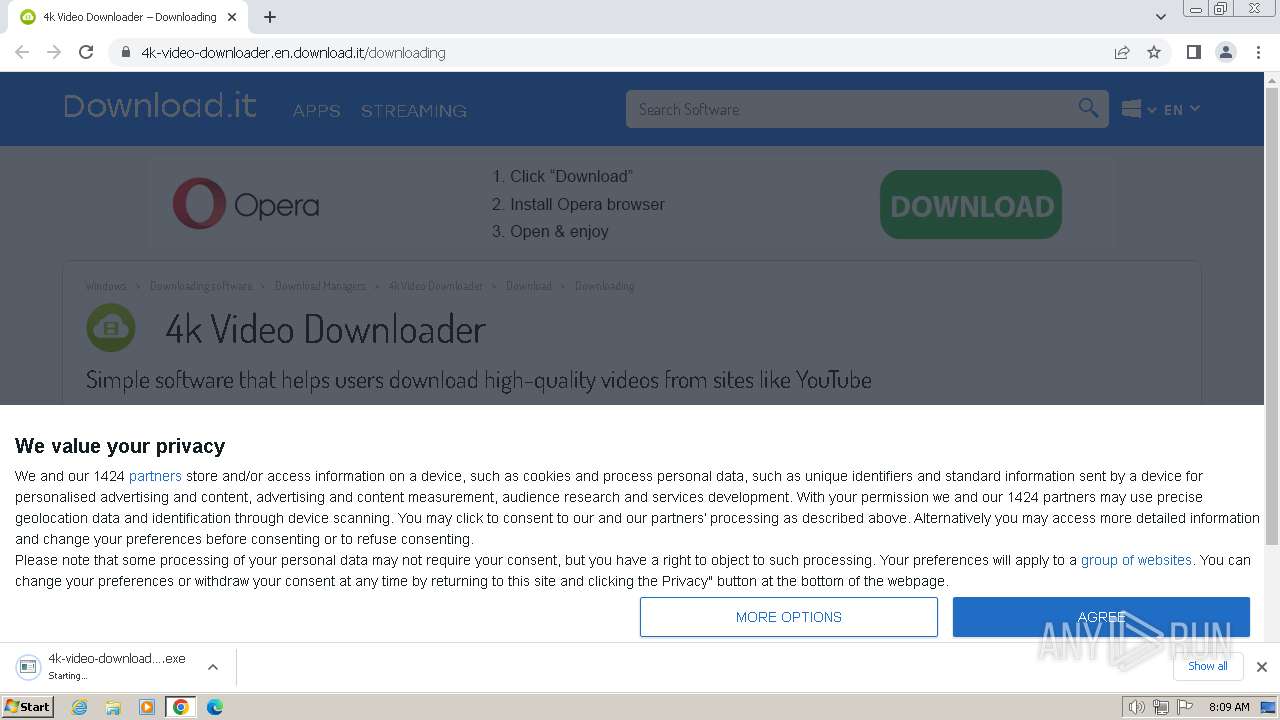Click the 8:09 AM system clock
Screen dimensions: 1280x720
pyautogui.click(x=1229, y=707)
